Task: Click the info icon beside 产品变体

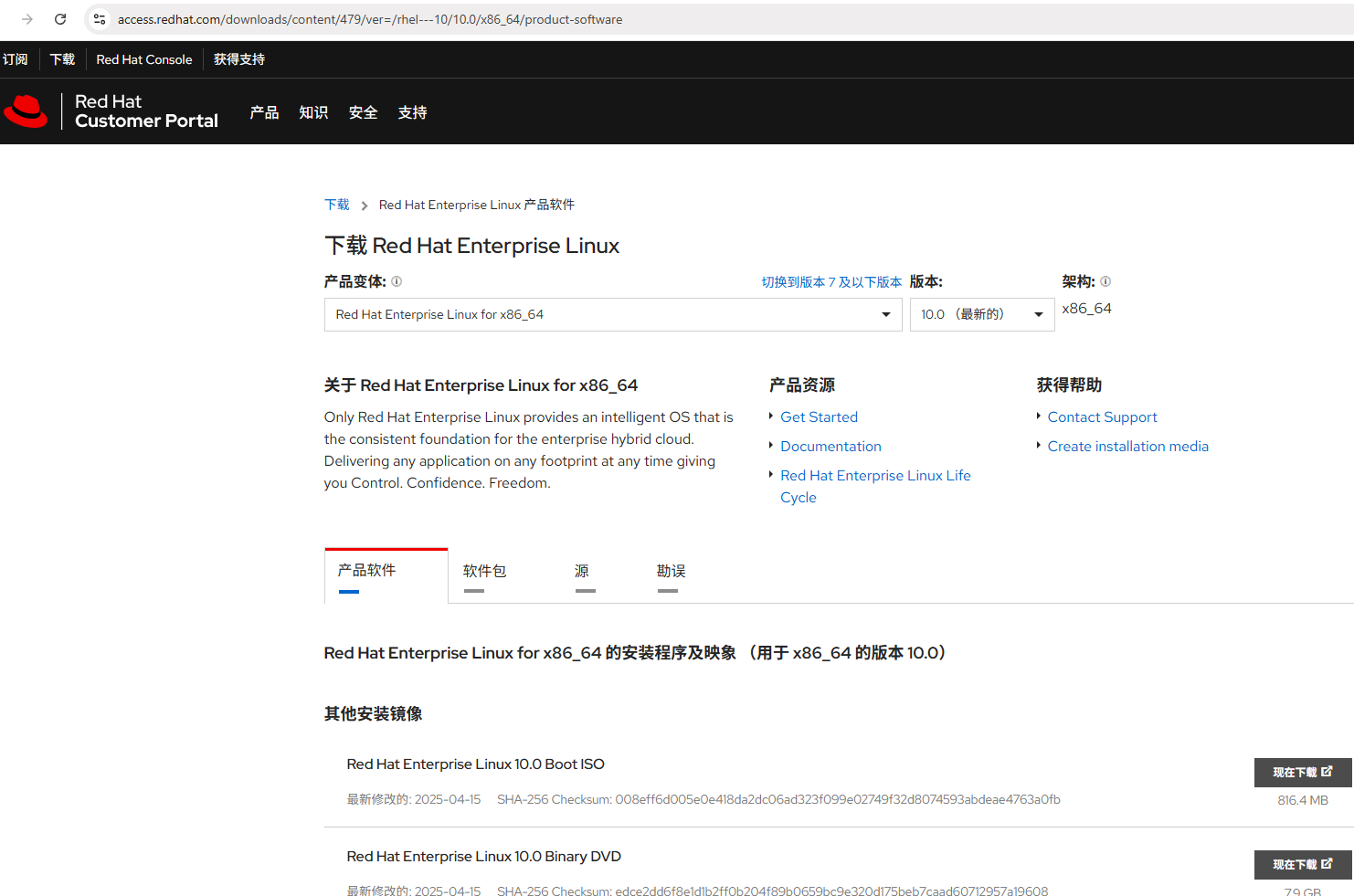Action: coord(397,281)
